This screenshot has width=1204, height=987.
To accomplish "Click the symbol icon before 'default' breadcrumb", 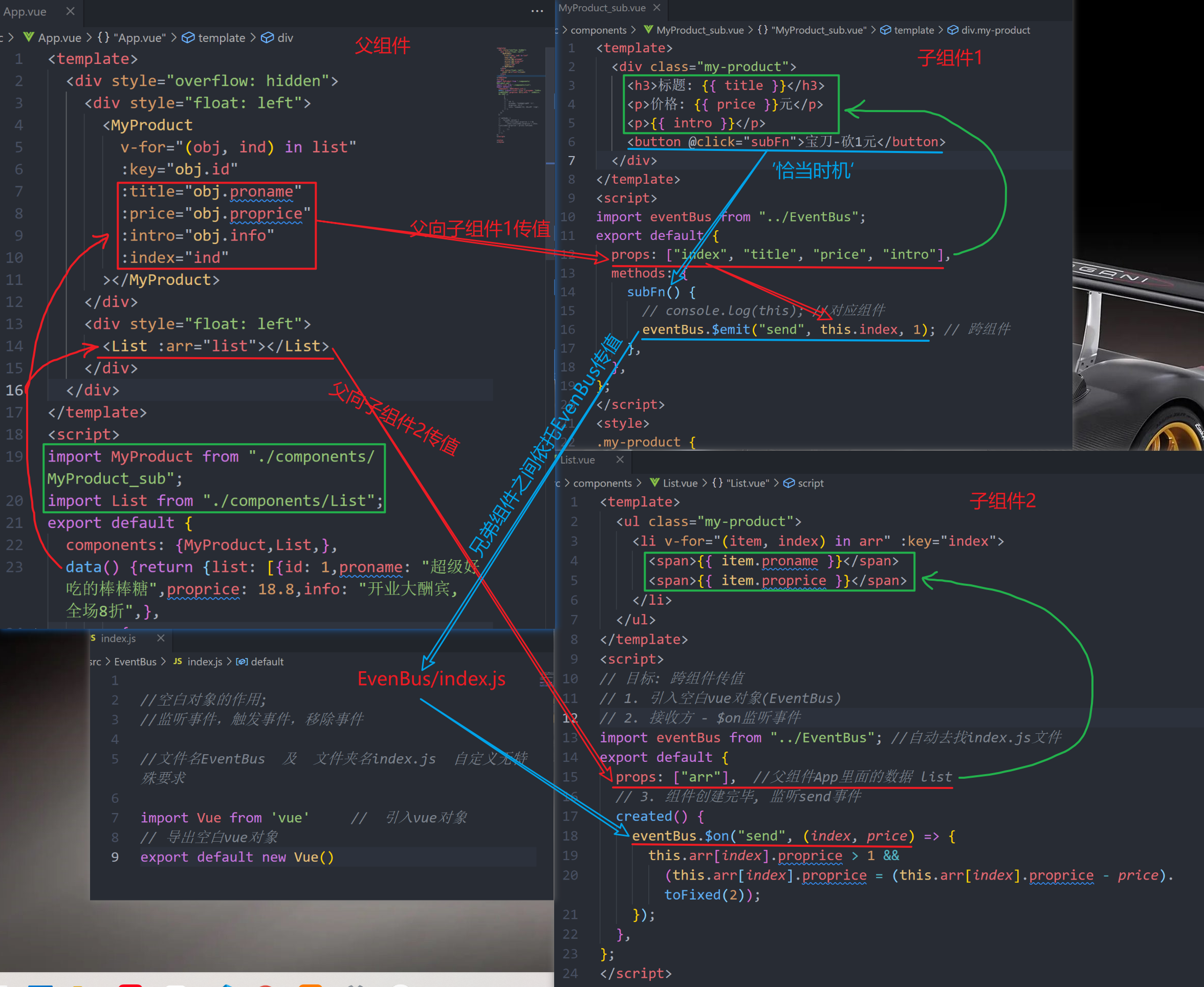I will click(242, 662).
